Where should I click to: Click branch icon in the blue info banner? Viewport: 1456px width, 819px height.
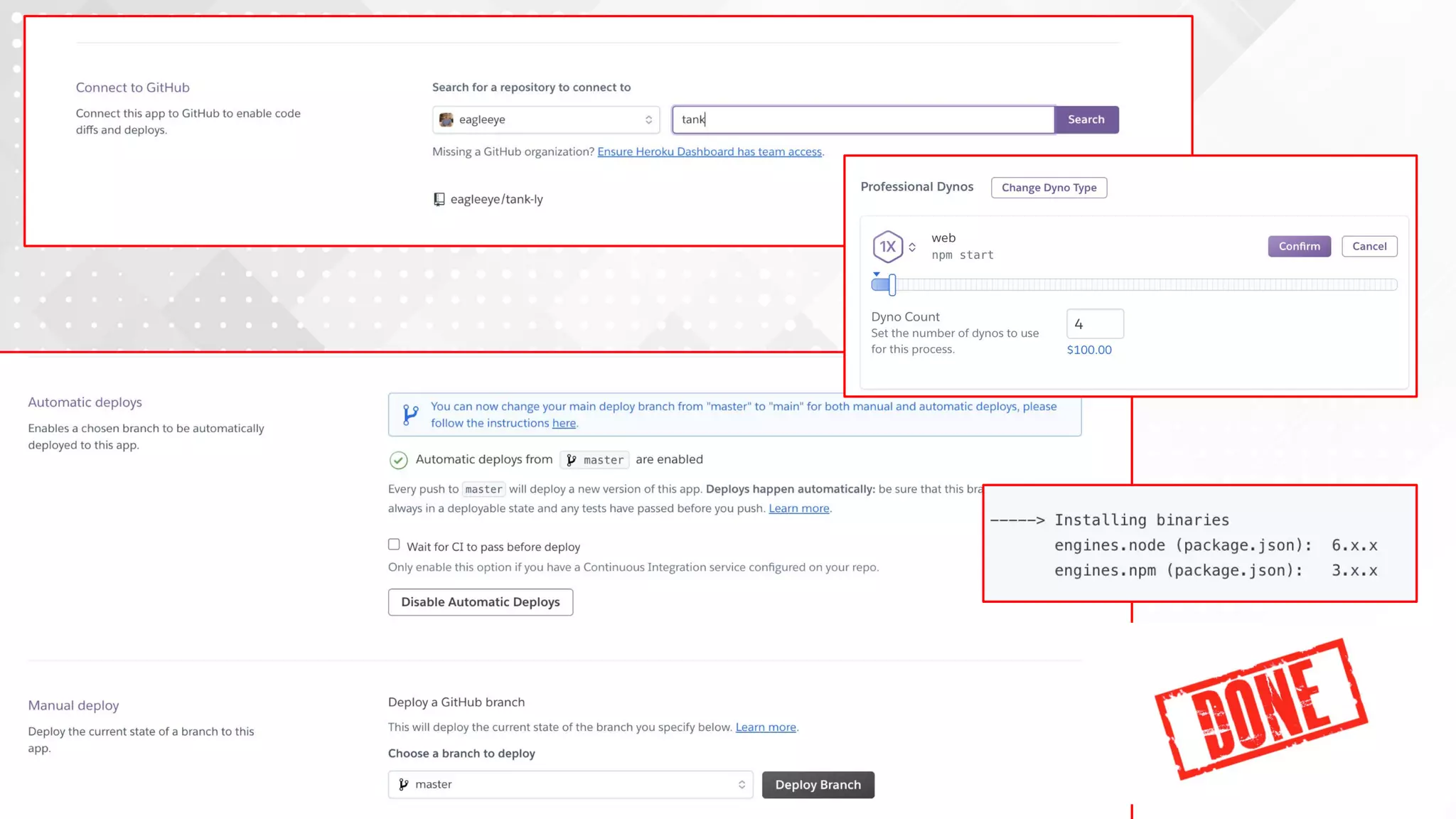click(x=410, y=414)
